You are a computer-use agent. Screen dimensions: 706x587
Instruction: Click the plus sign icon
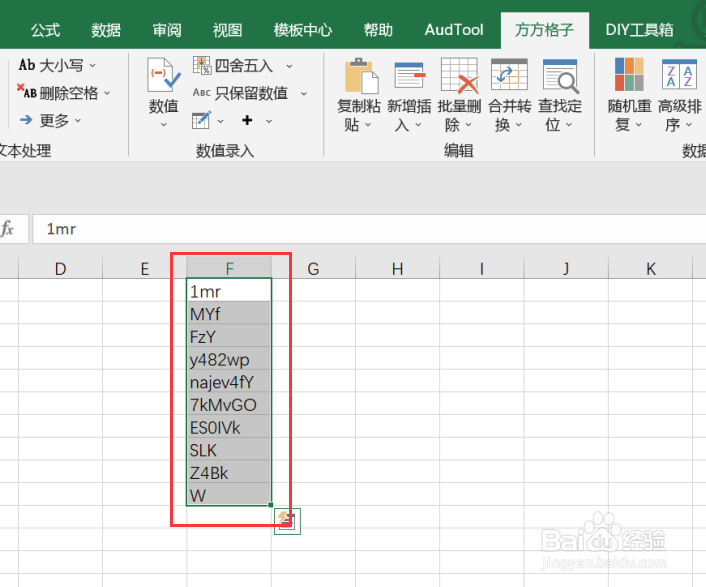(247, 120)
